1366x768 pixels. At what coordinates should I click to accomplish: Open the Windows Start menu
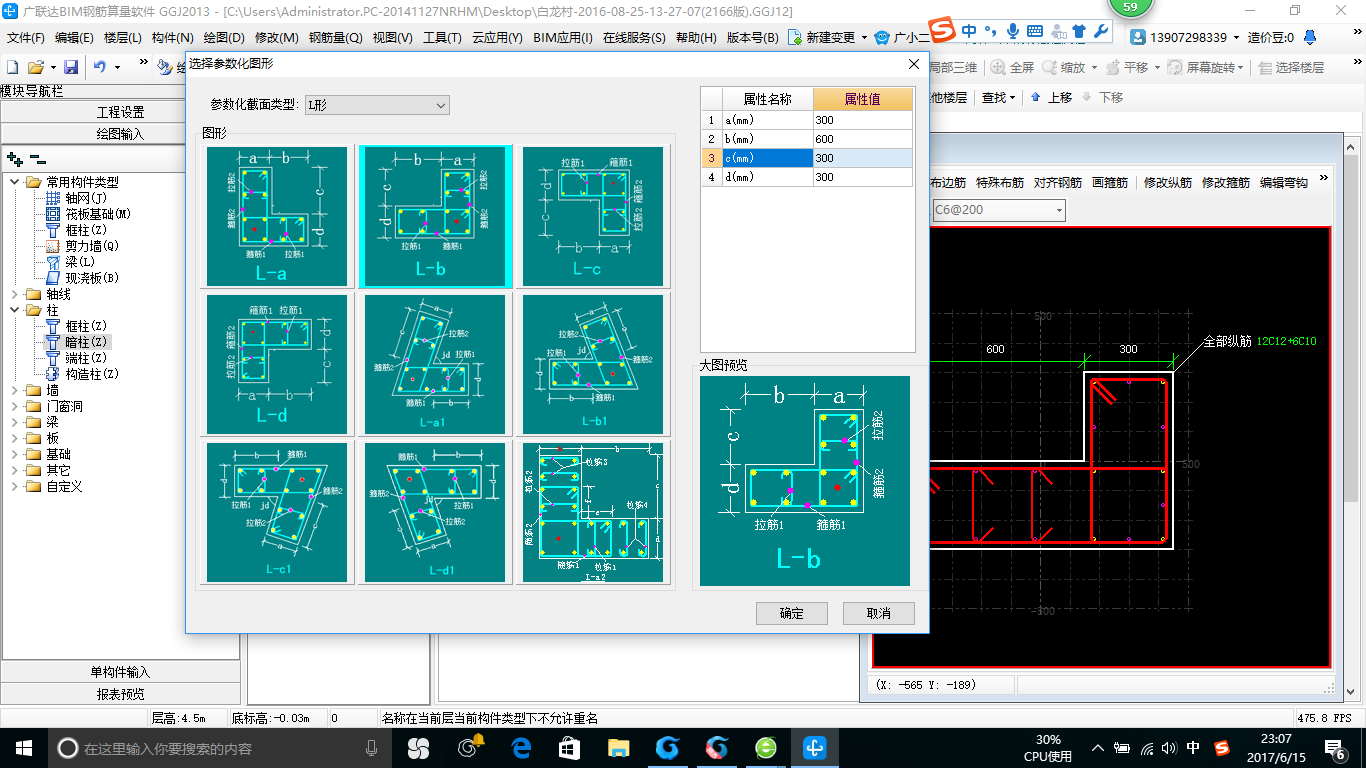pyautogui.click(x=22, y=748)
